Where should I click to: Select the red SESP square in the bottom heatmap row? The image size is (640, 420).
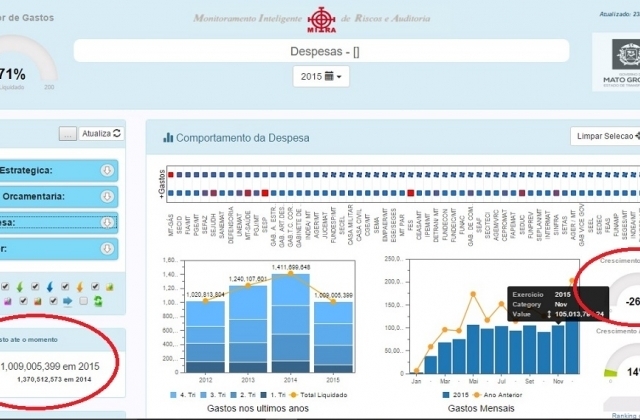(x=265, y=193)
